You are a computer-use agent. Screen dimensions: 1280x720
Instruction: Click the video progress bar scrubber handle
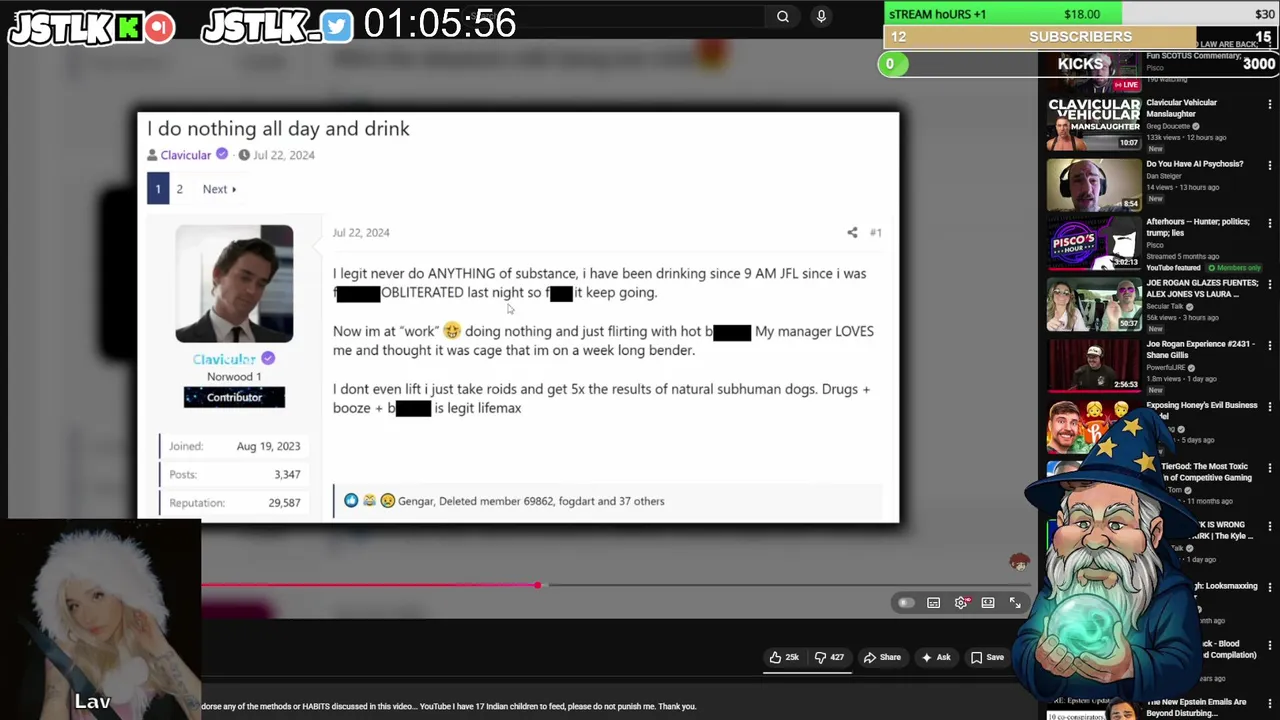click(538, 585)
